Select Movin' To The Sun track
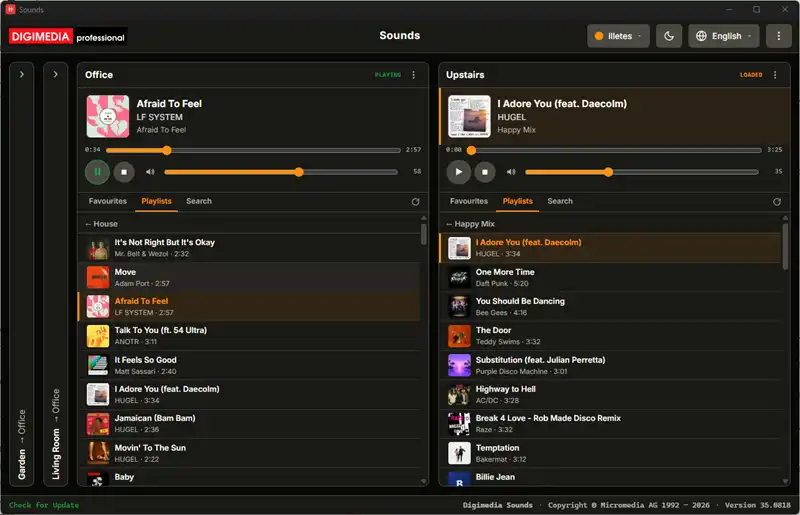This screenshot has width=800, height=515. pyautogui.click(x=249, y=453)
